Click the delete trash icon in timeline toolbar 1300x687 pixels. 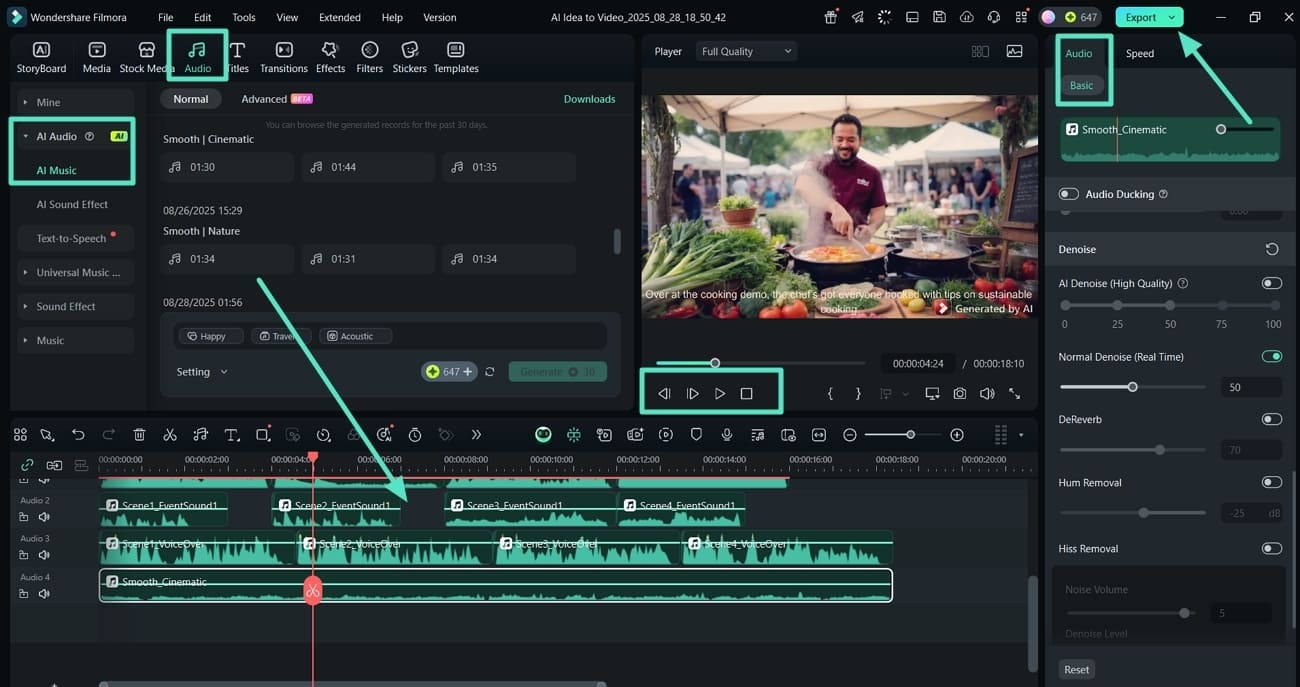pos(140,435)
